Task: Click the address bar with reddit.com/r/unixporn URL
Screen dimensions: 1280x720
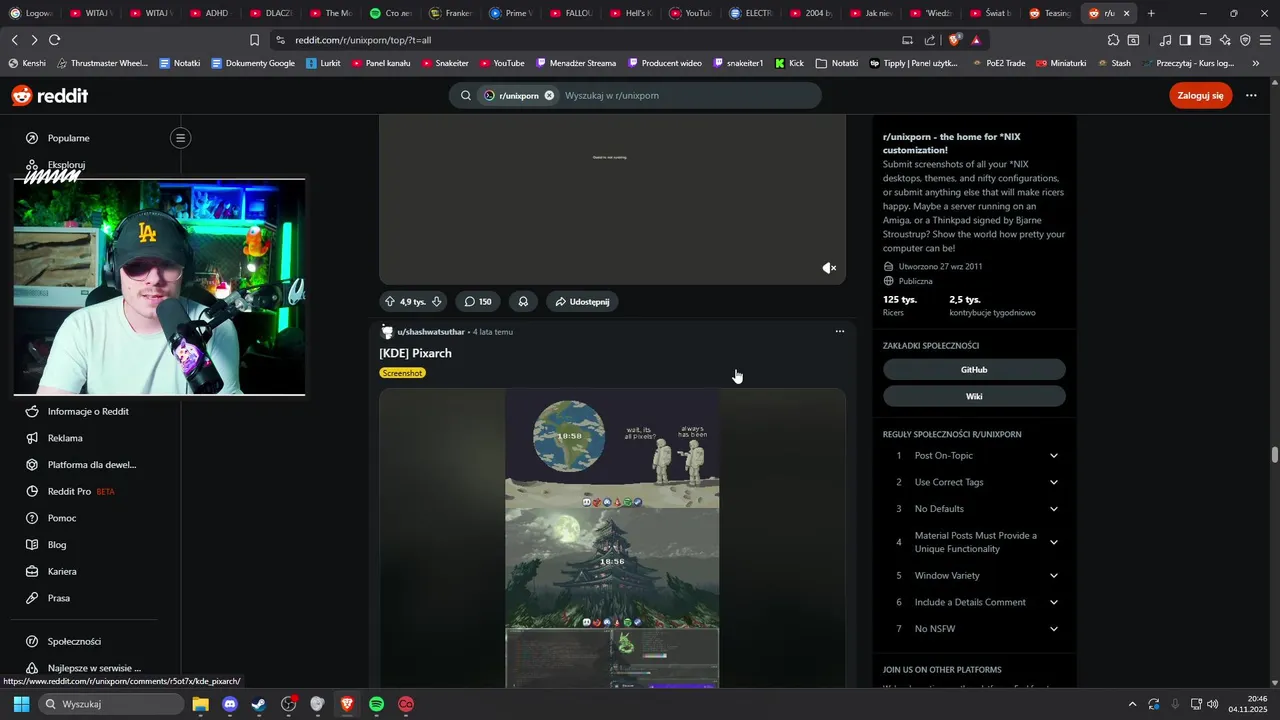Action: (x=580, y=40)
